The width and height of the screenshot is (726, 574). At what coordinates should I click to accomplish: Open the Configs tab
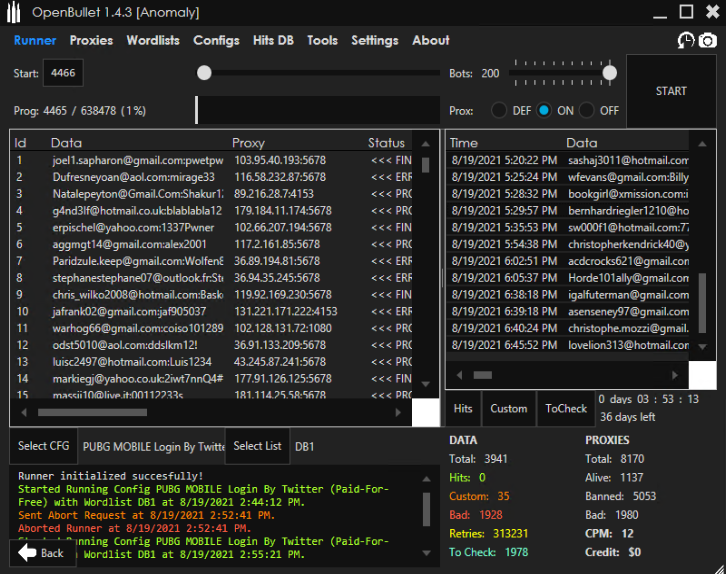(x=216, y=40)
